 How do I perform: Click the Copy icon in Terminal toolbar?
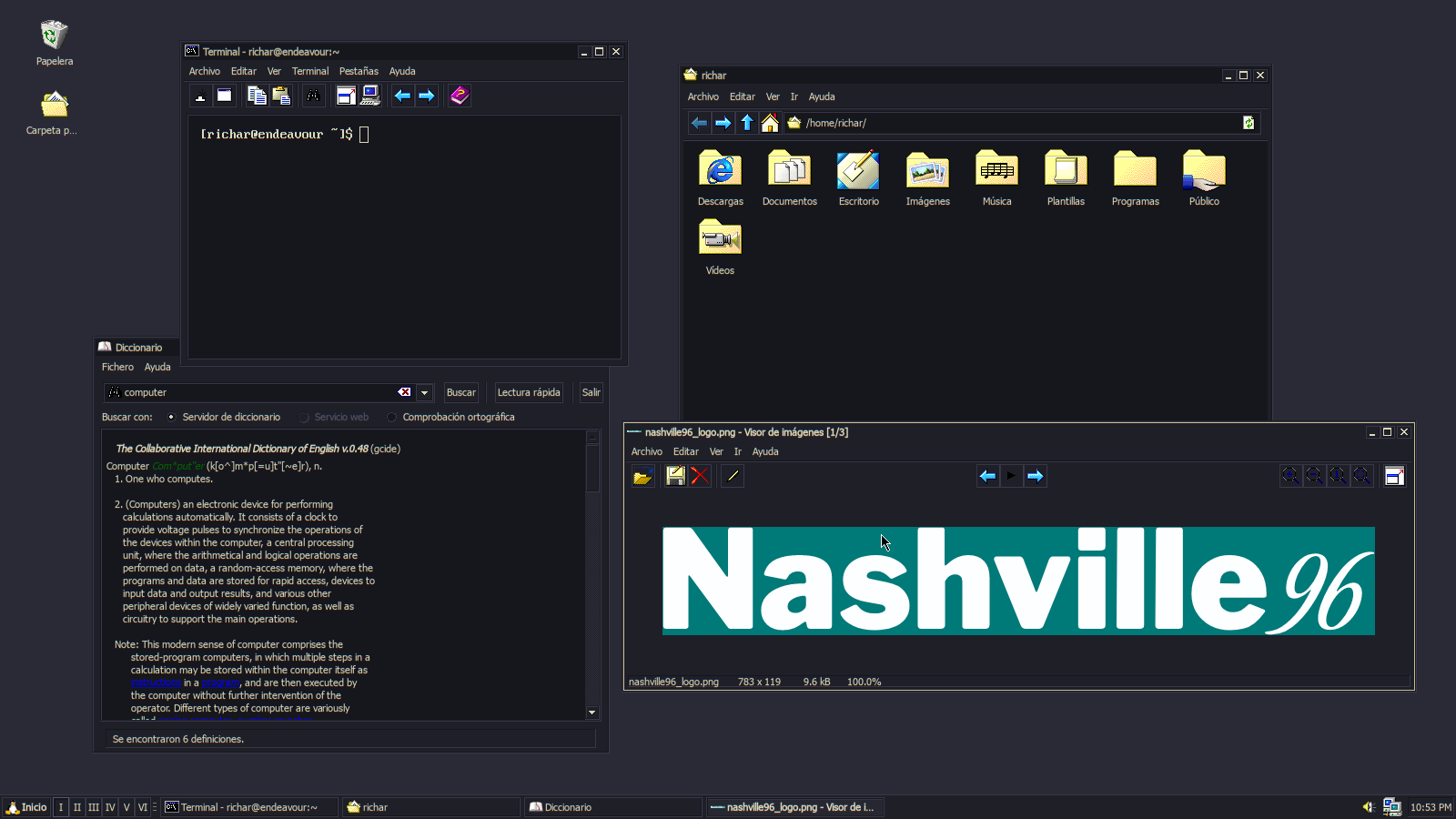click(x=257, y=96)
